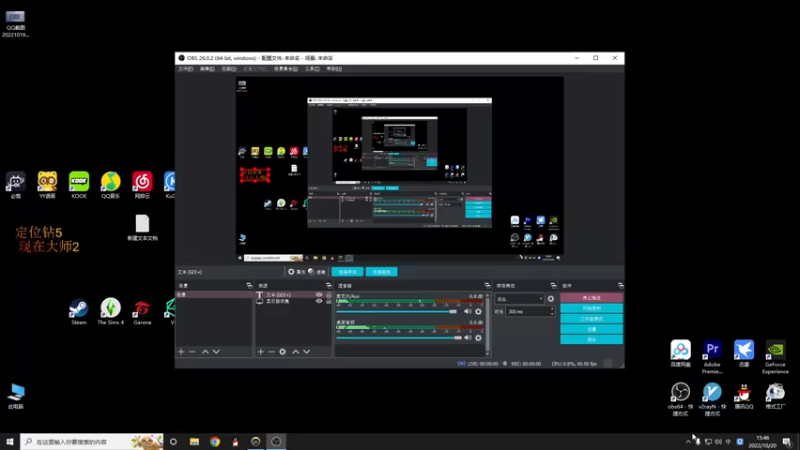
Task: Open File Explorer from the taskbar
Action: click(x=194, y=441)
